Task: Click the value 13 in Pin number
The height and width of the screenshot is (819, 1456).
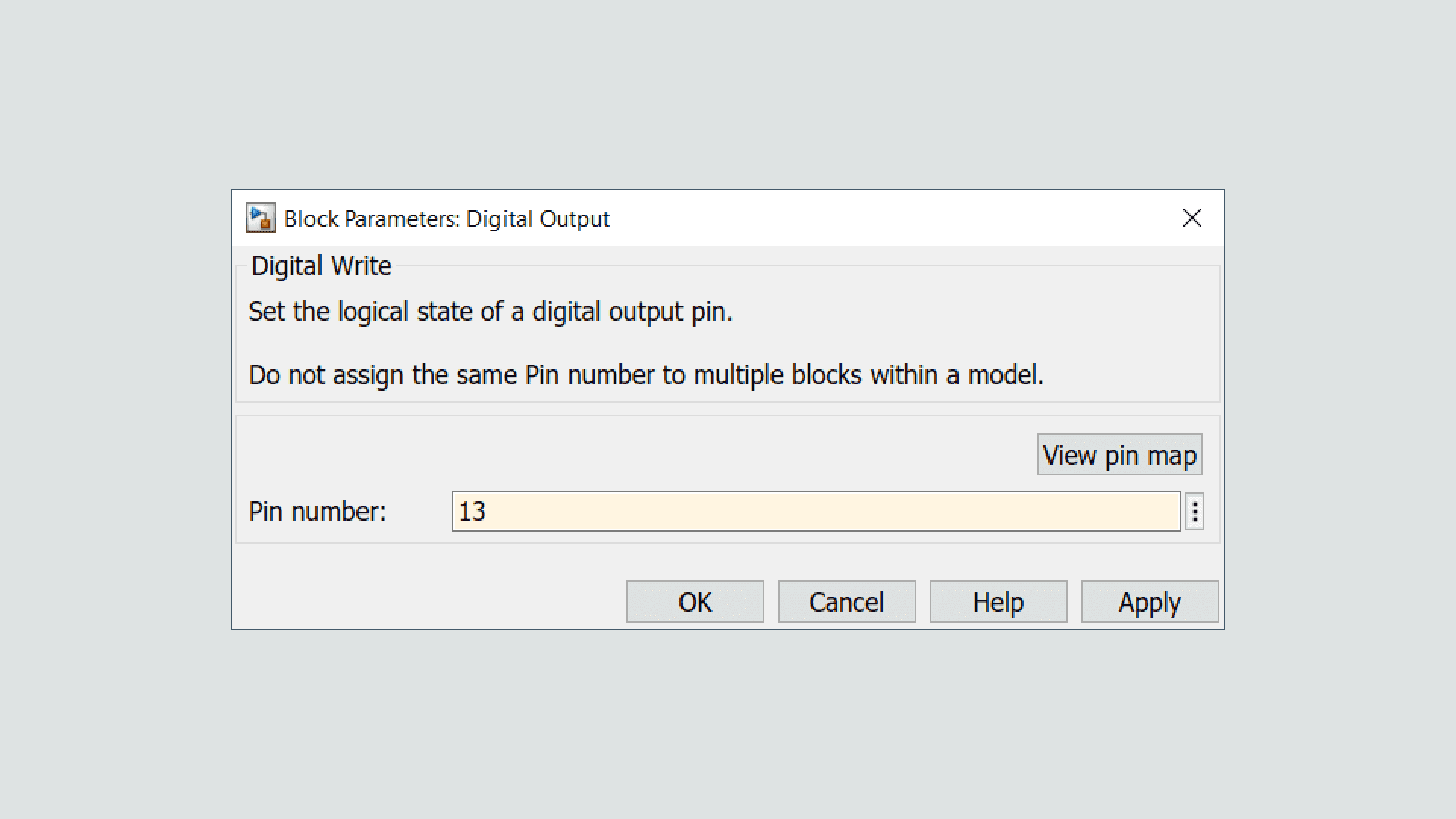Action: (x=472, y=512)
